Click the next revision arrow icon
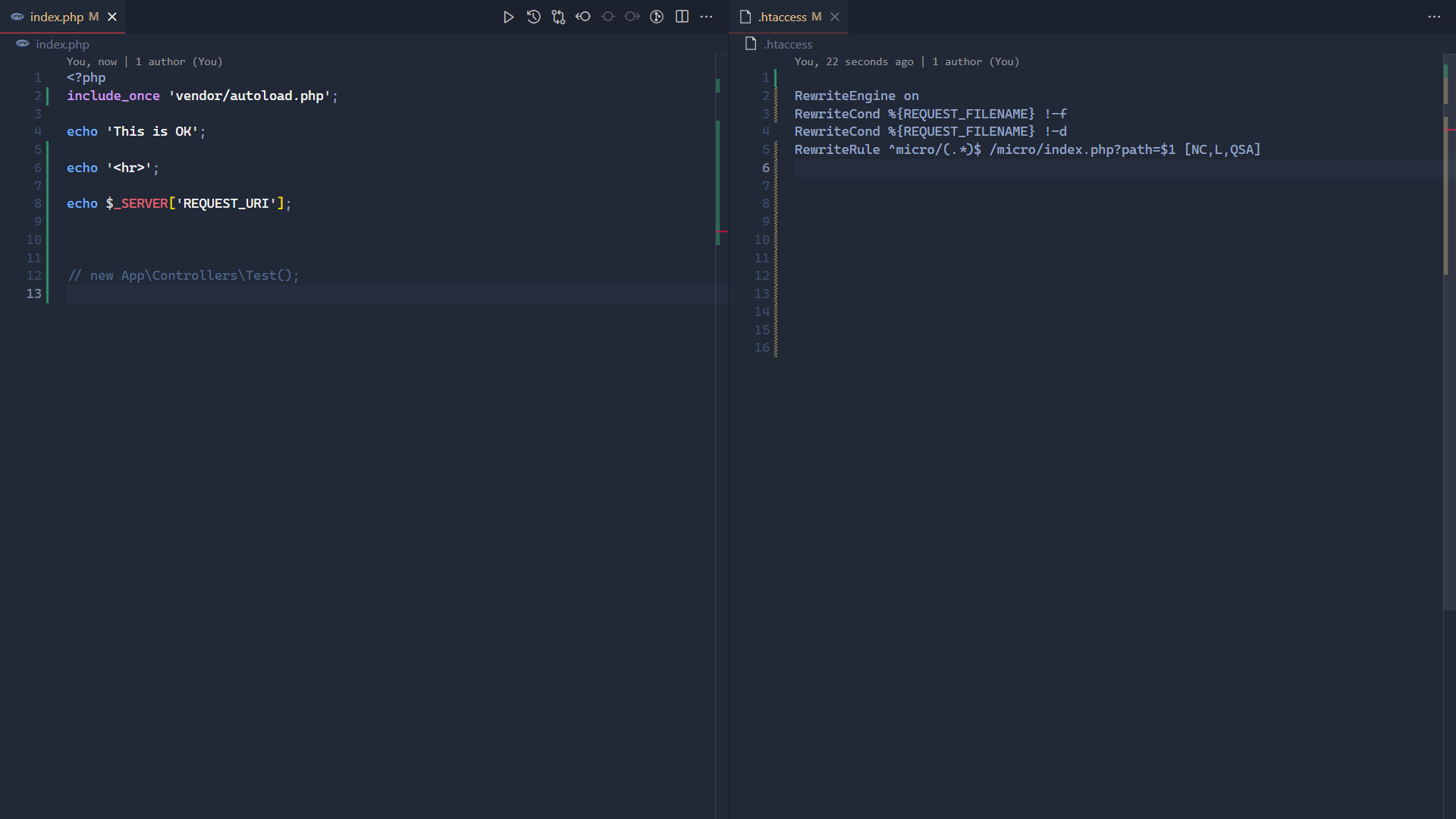 coord(632,17)
